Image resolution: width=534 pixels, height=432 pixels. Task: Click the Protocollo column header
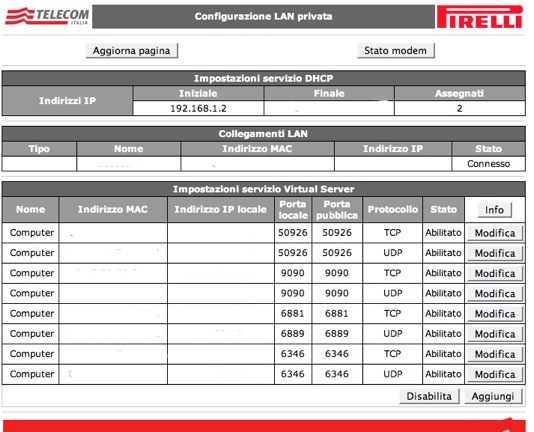[x=392, y=210]
